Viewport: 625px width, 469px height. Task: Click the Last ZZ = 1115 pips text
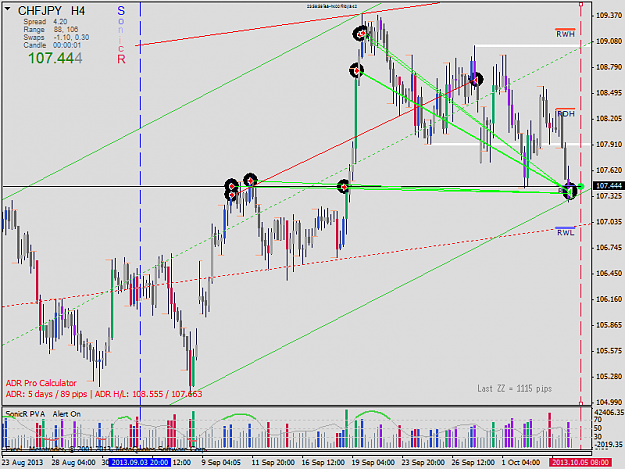(x=515, y=389)
